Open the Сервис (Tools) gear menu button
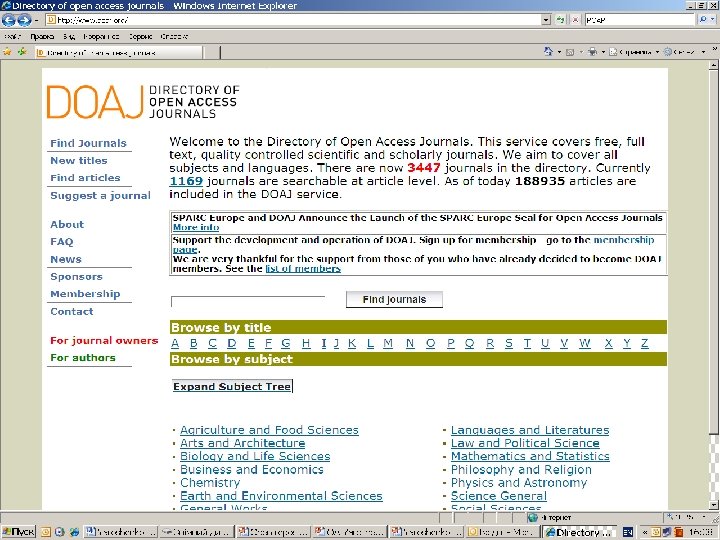 [684, 52]
